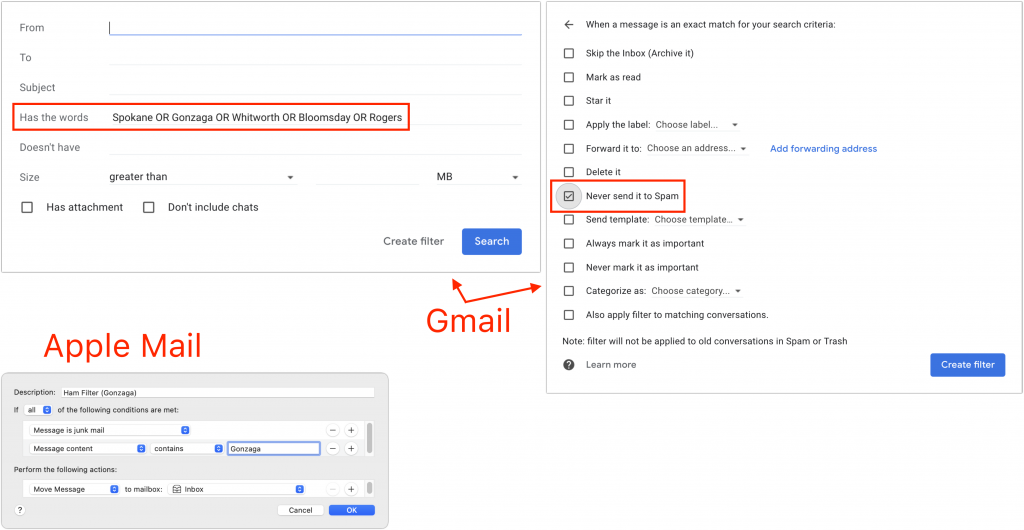Check 'Skip the Inbox (Archive it)'
This screenshot has height=530, width=1024.
(x=569, y=53)
